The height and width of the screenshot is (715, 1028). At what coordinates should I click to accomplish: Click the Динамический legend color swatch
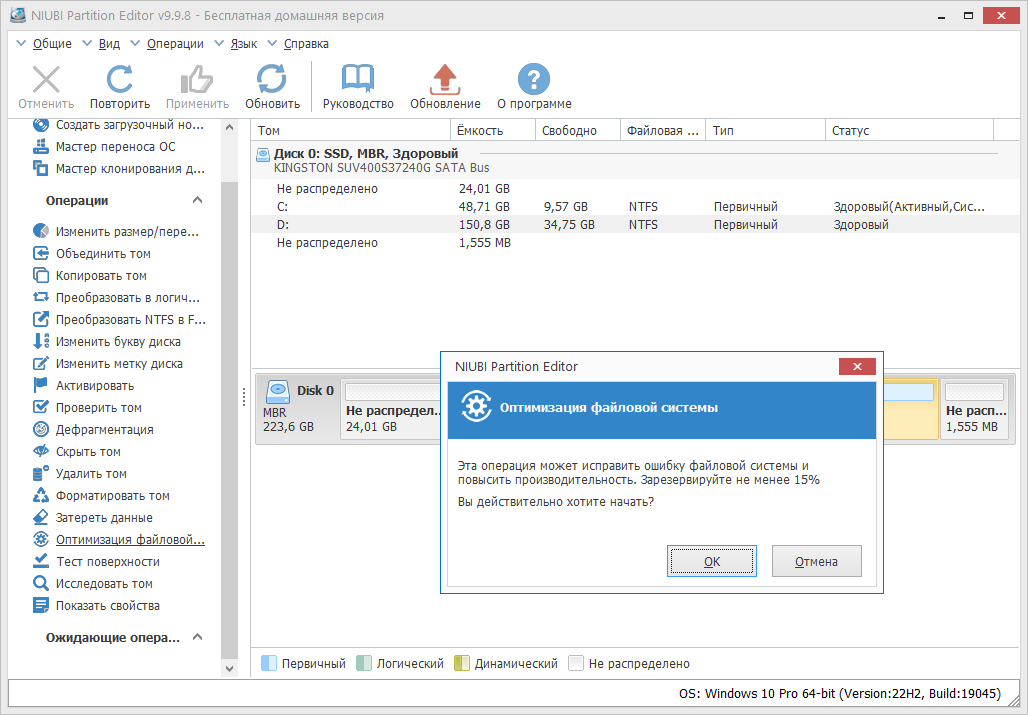tap(462, 663)
